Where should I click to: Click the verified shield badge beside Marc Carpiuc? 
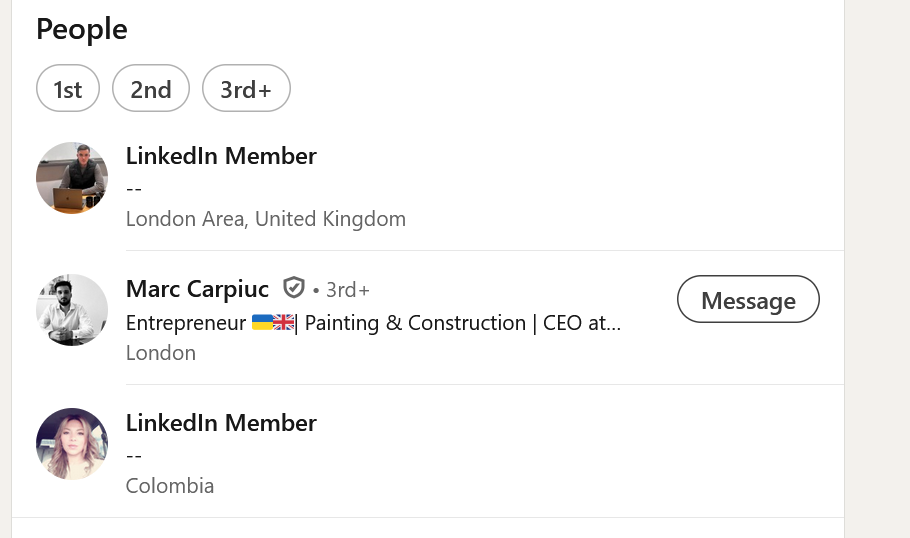click(294, 288)
